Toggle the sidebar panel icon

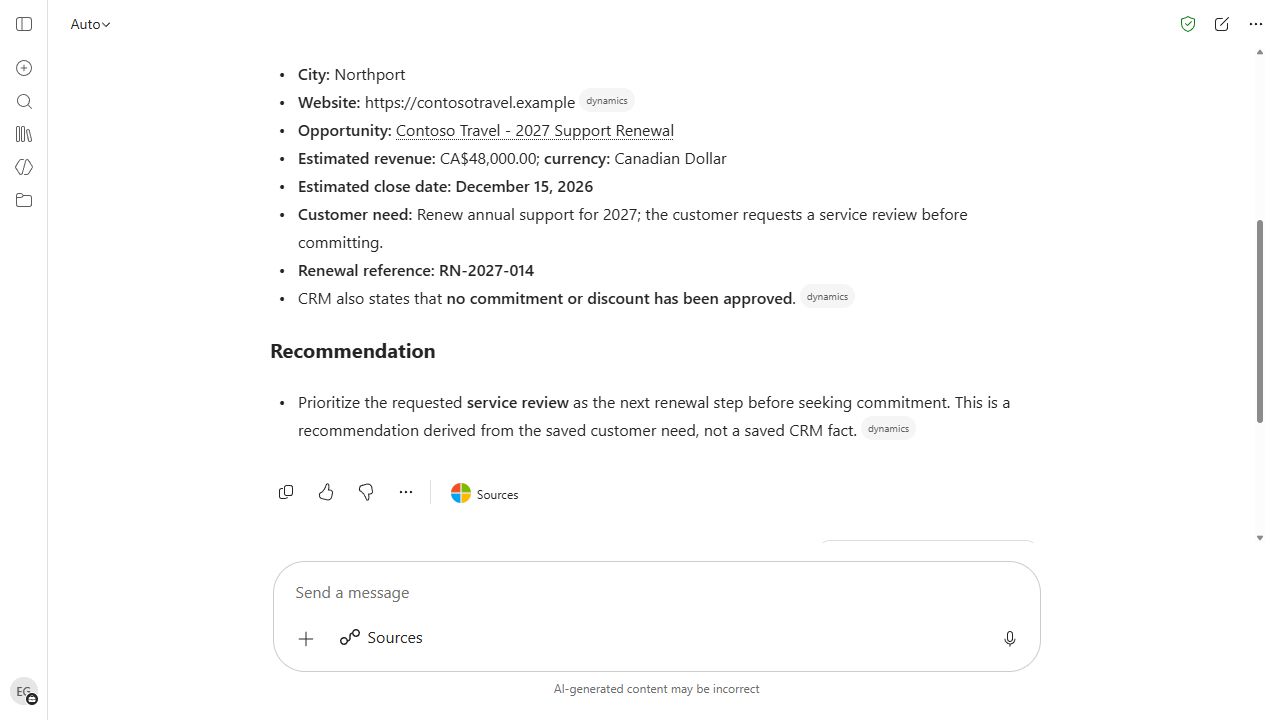point(24,24)
